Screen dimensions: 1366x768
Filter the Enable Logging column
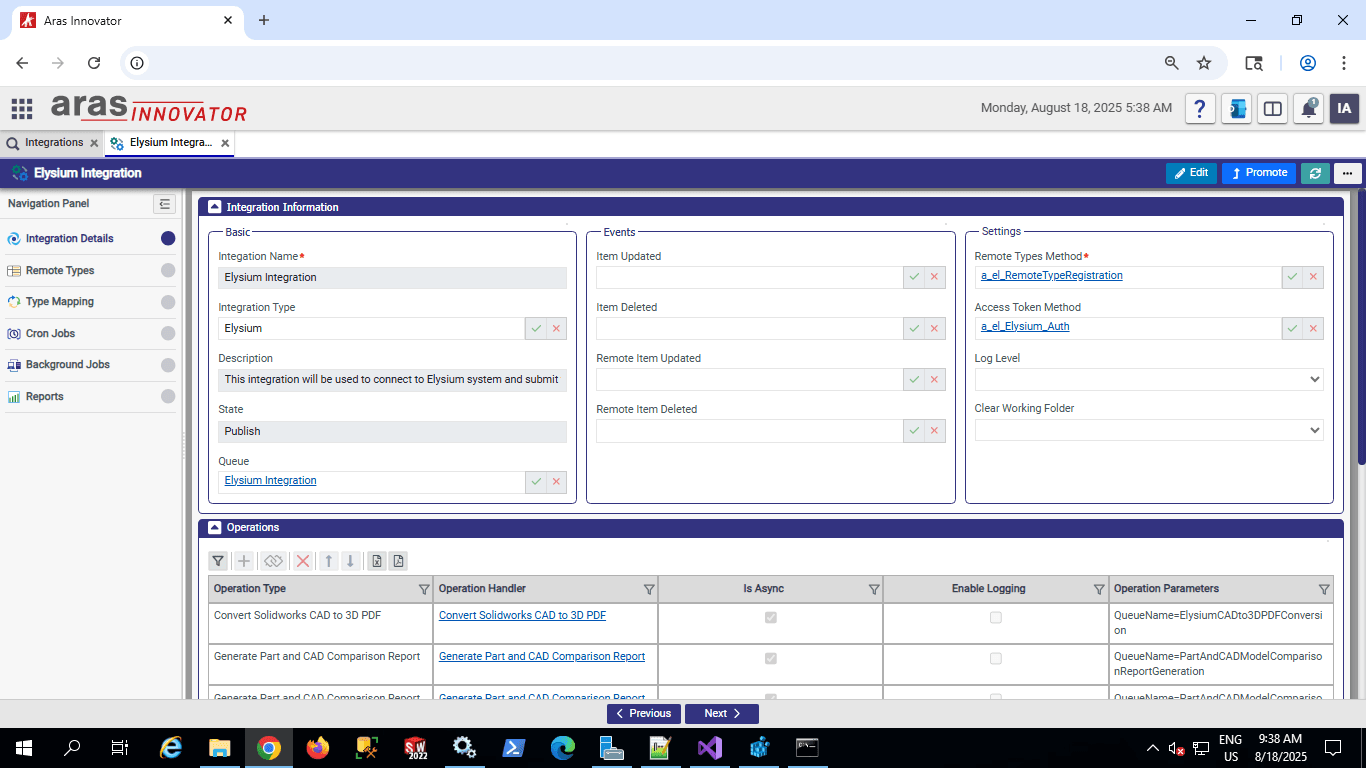coord(1099,589)
